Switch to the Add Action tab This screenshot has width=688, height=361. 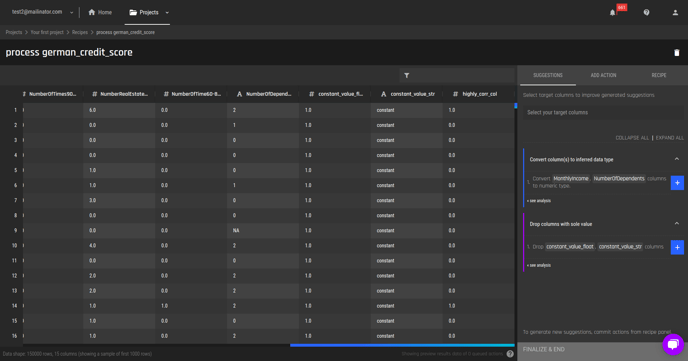[x=603, y=75]
